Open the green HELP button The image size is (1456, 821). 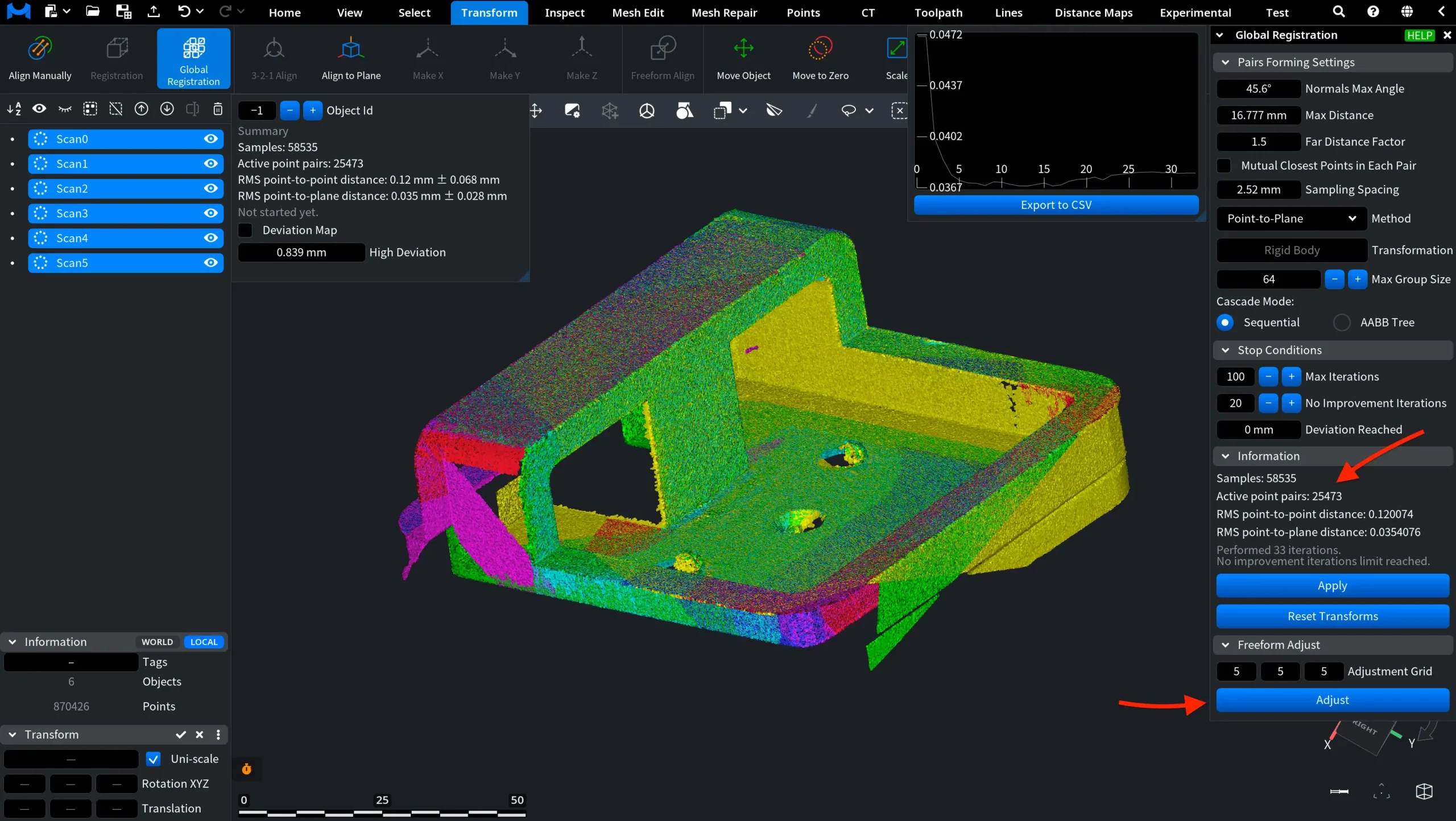point(1420,35)
